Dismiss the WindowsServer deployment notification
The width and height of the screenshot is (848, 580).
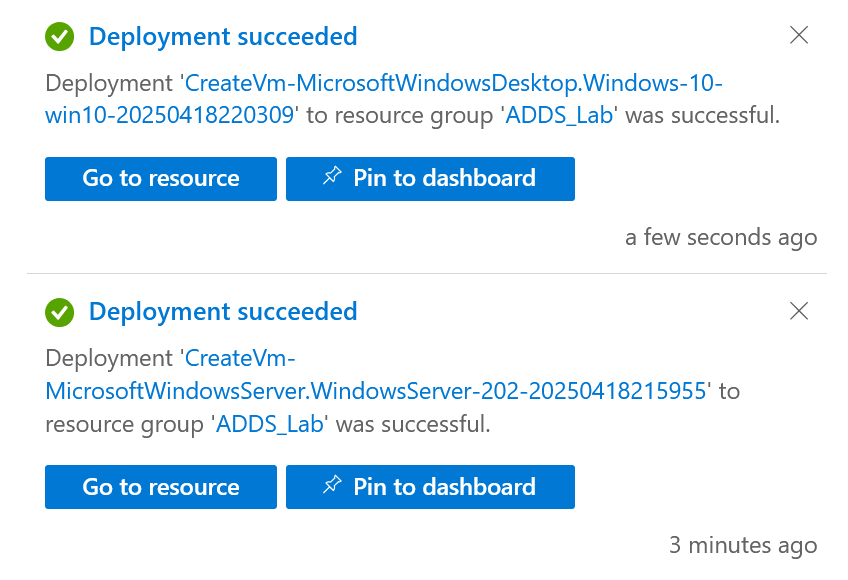tap(799, 311)
